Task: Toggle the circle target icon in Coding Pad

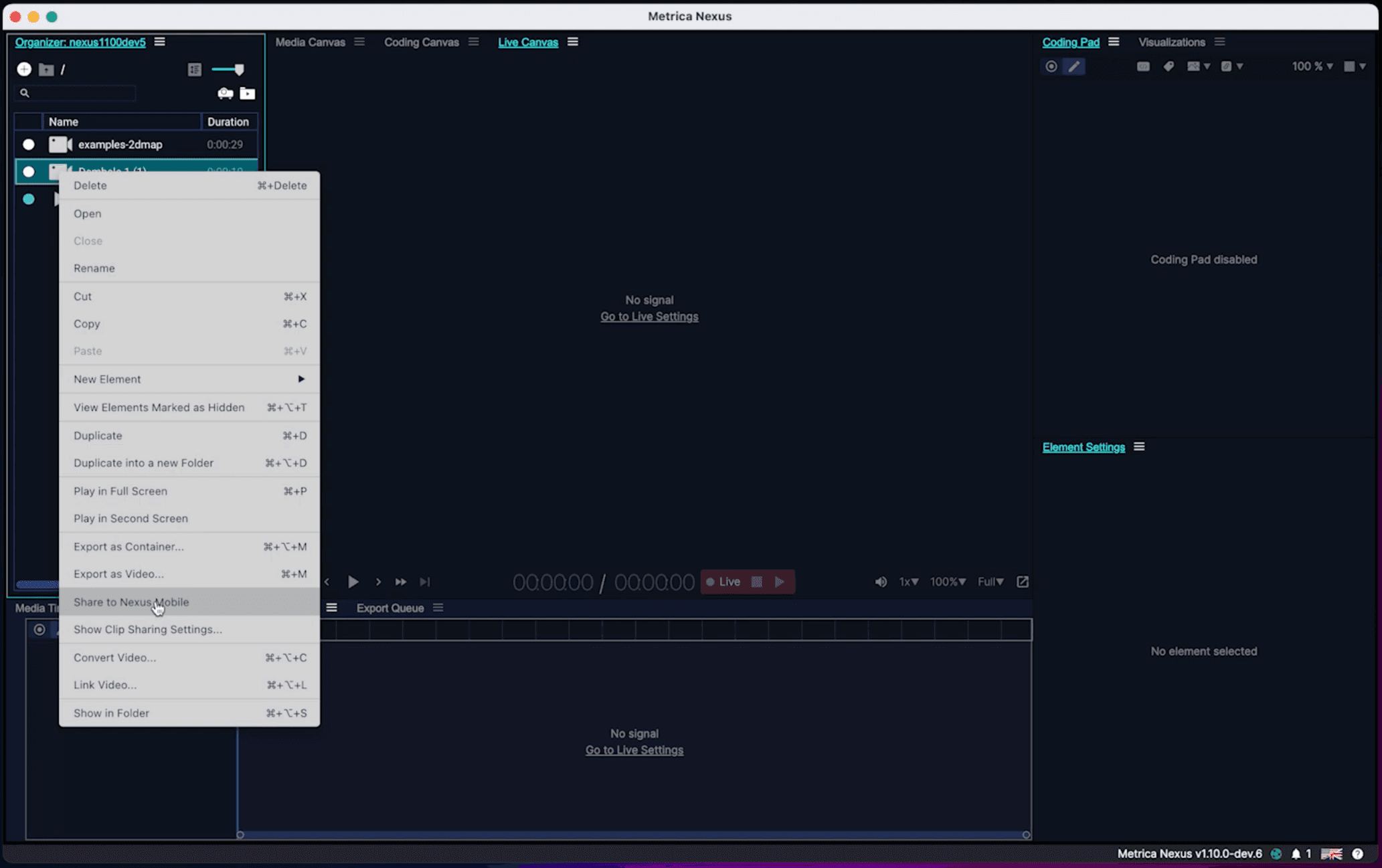Action: pos(1051,66)
